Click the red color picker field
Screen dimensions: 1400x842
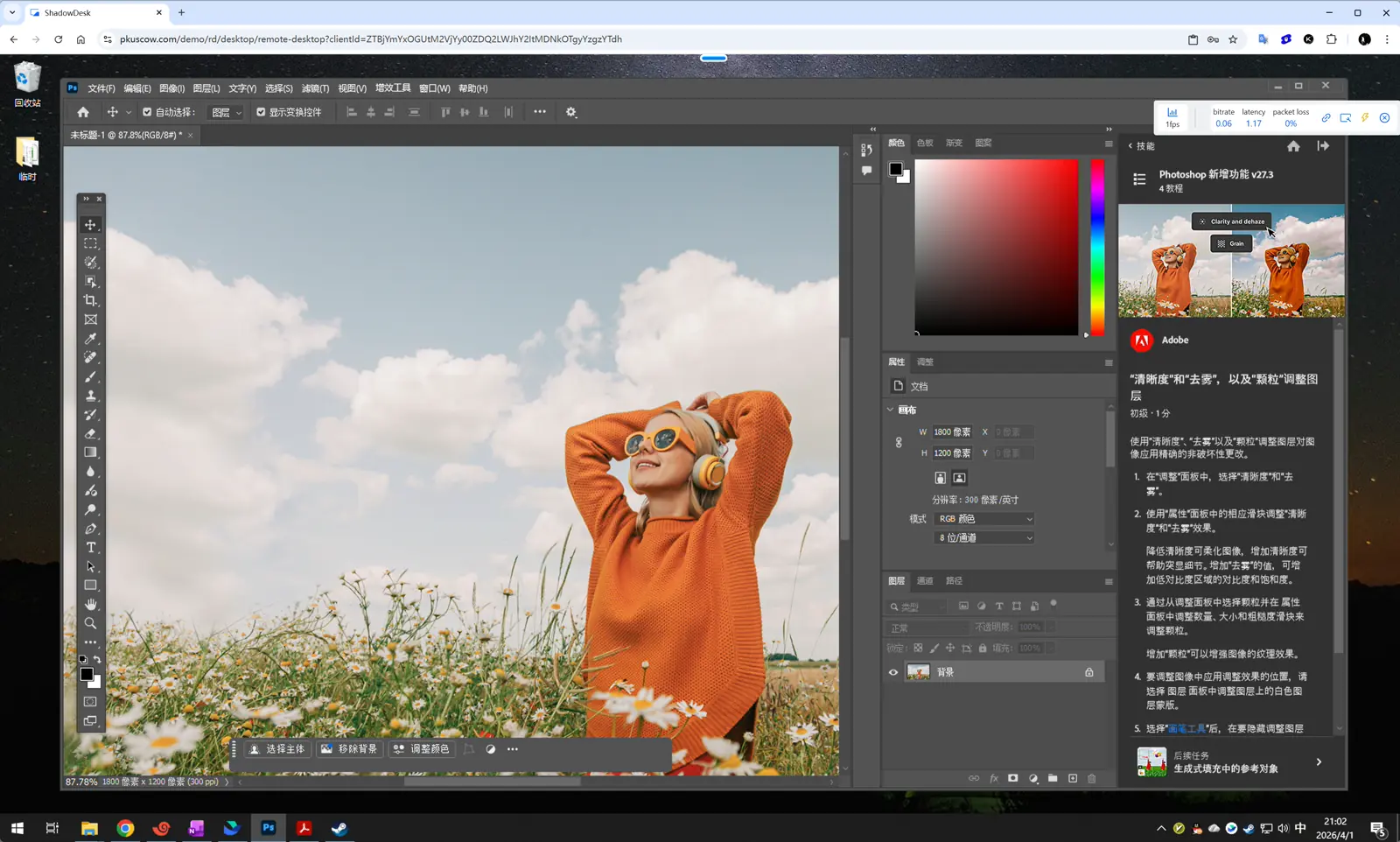[997, 247]
